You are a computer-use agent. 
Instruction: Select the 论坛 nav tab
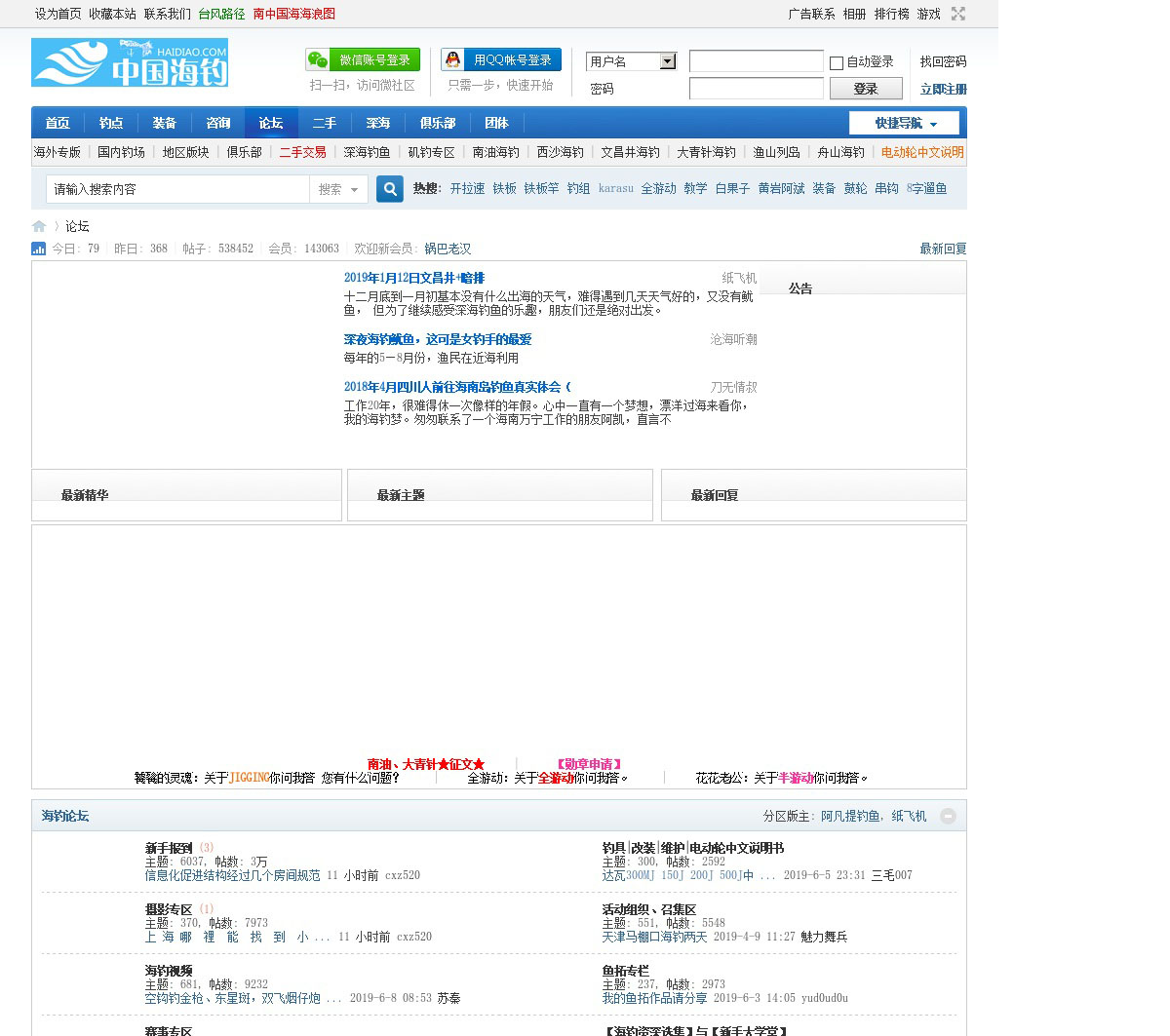point(271,123)
